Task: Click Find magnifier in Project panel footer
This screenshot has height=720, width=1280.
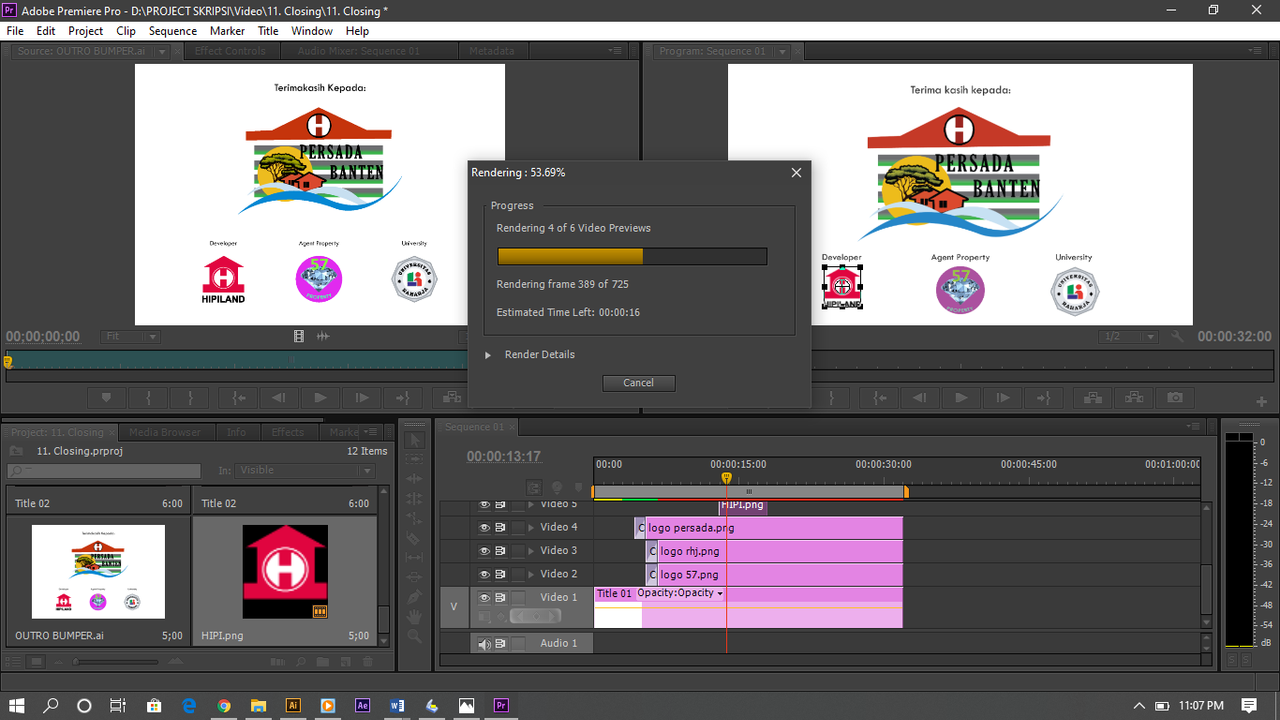Action: [300, 661]
